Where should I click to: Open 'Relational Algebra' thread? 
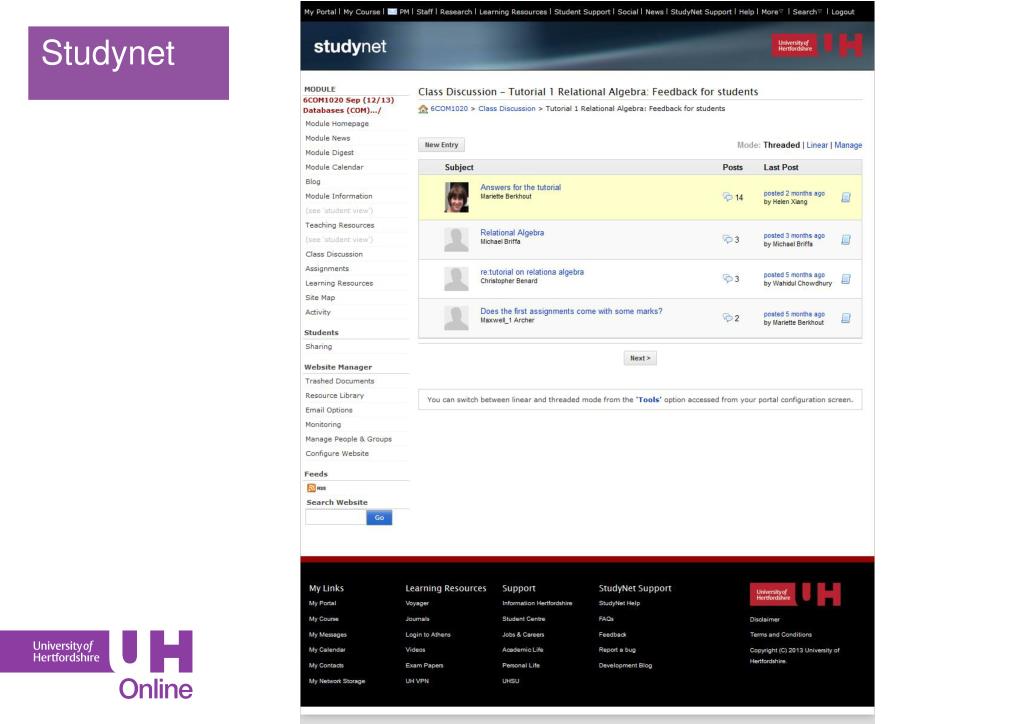pos(512,232)
